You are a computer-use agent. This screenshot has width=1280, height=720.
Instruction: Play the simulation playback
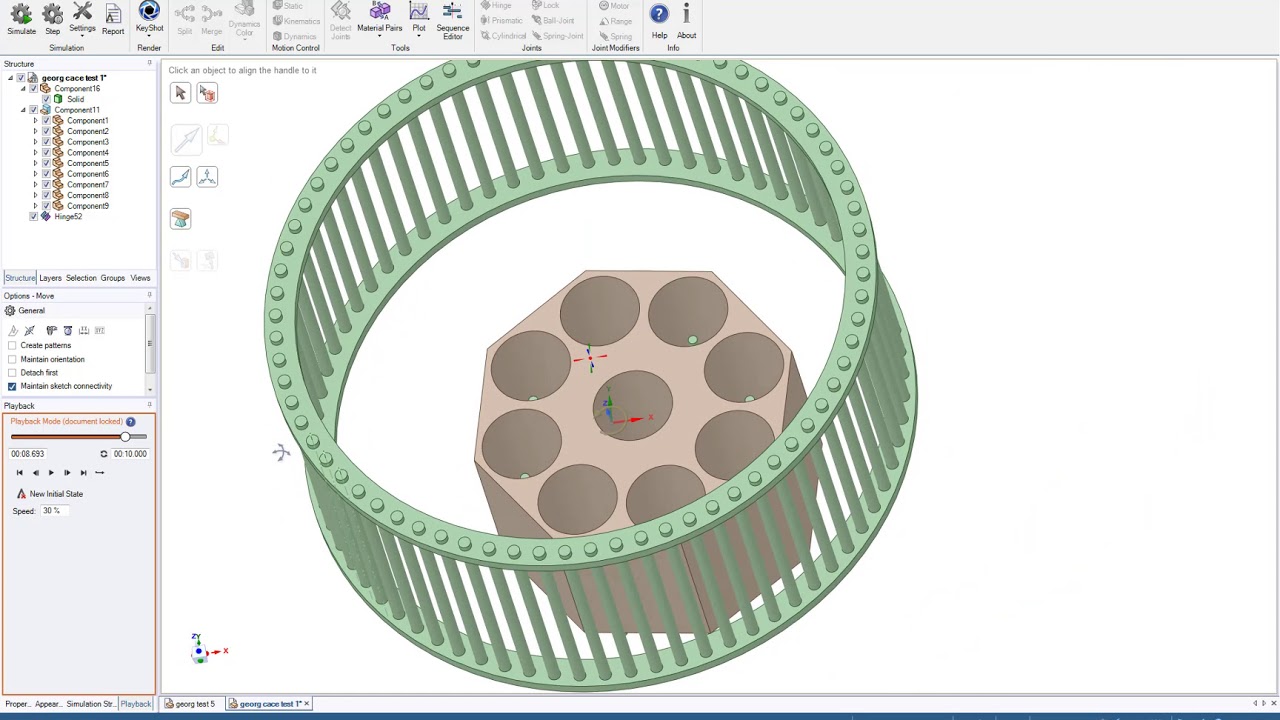click(x=51, y=473)
